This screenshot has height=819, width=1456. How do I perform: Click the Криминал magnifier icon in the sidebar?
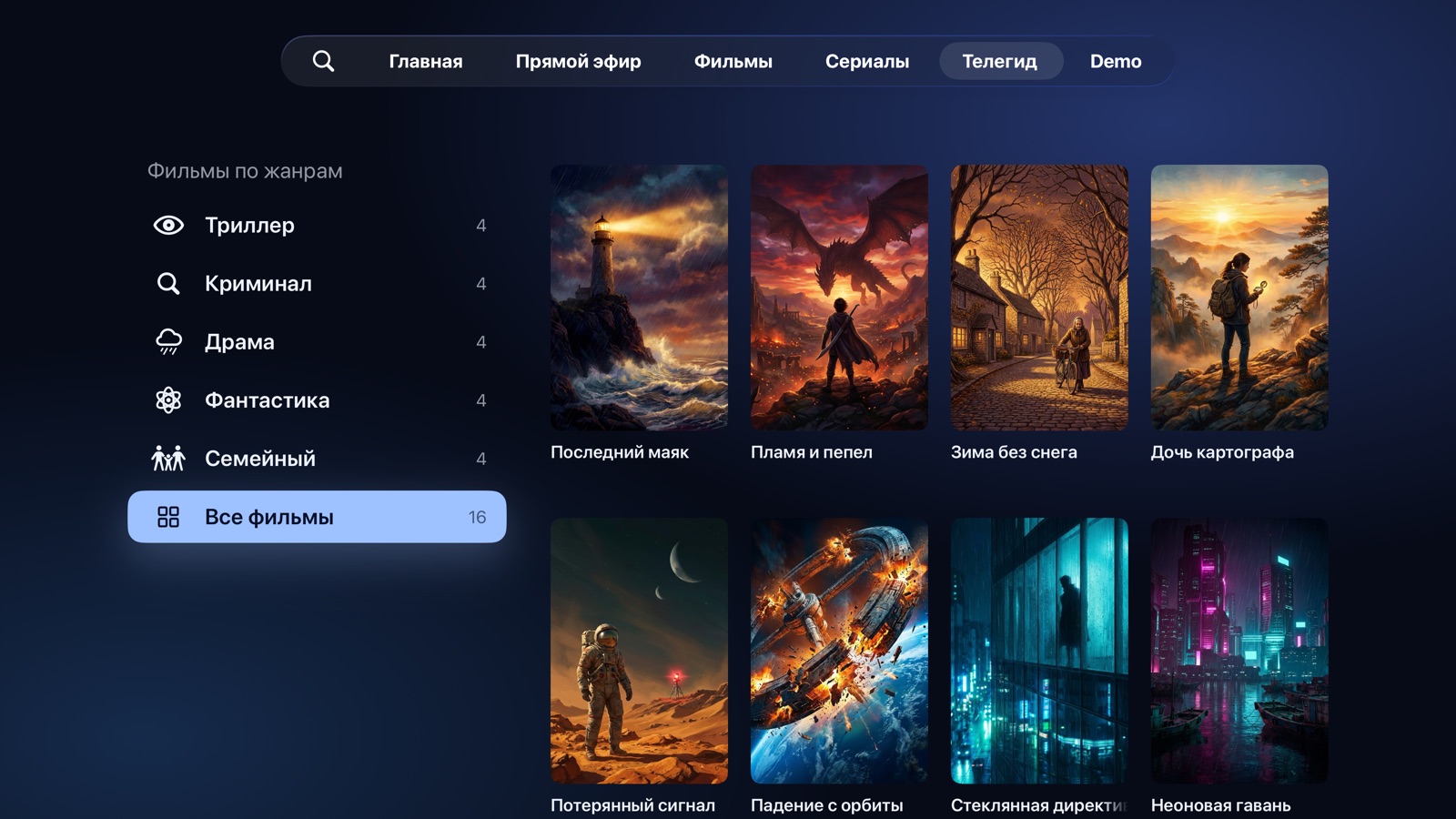tap(168, 283)
